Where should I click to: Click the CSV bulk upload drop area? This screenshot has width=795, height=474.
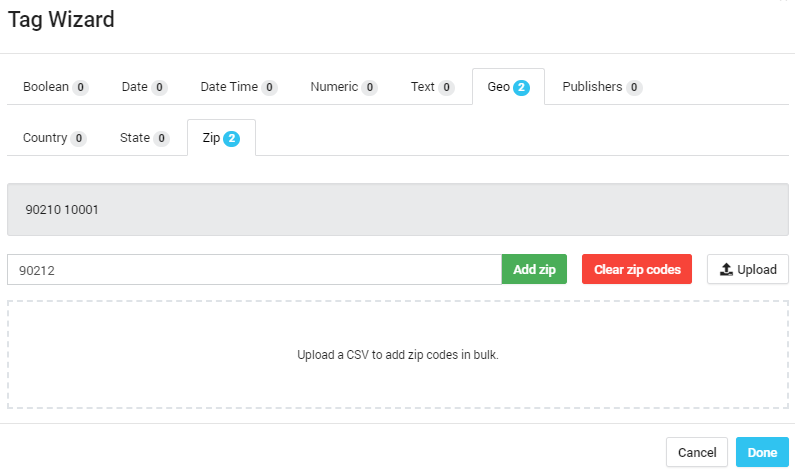click(397, 355)
